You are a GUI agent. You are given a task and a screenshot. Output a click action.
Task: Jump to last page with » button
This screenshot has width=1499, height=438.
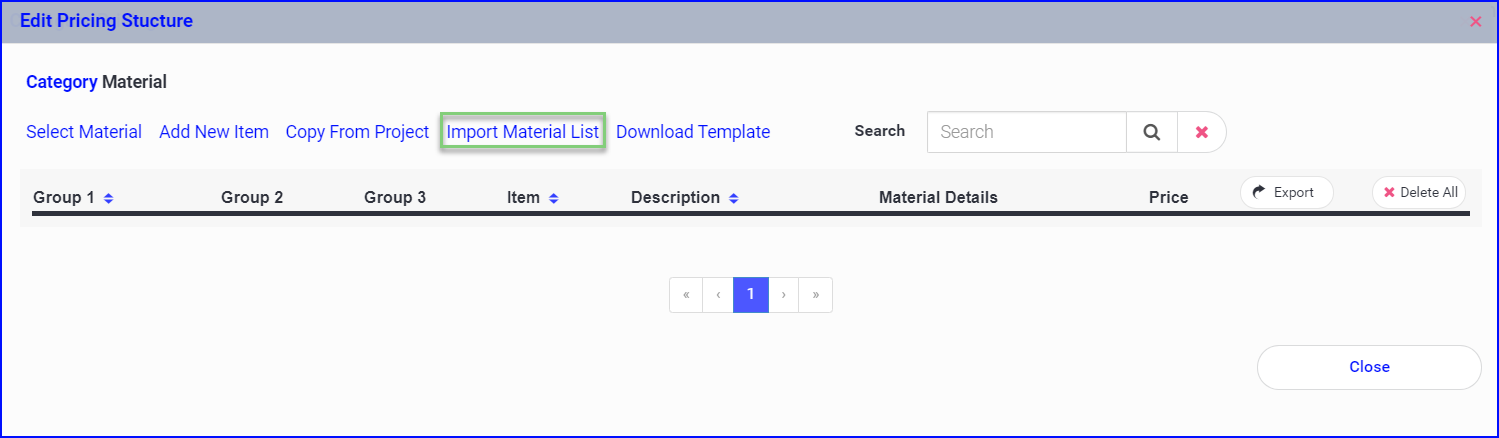816,295
